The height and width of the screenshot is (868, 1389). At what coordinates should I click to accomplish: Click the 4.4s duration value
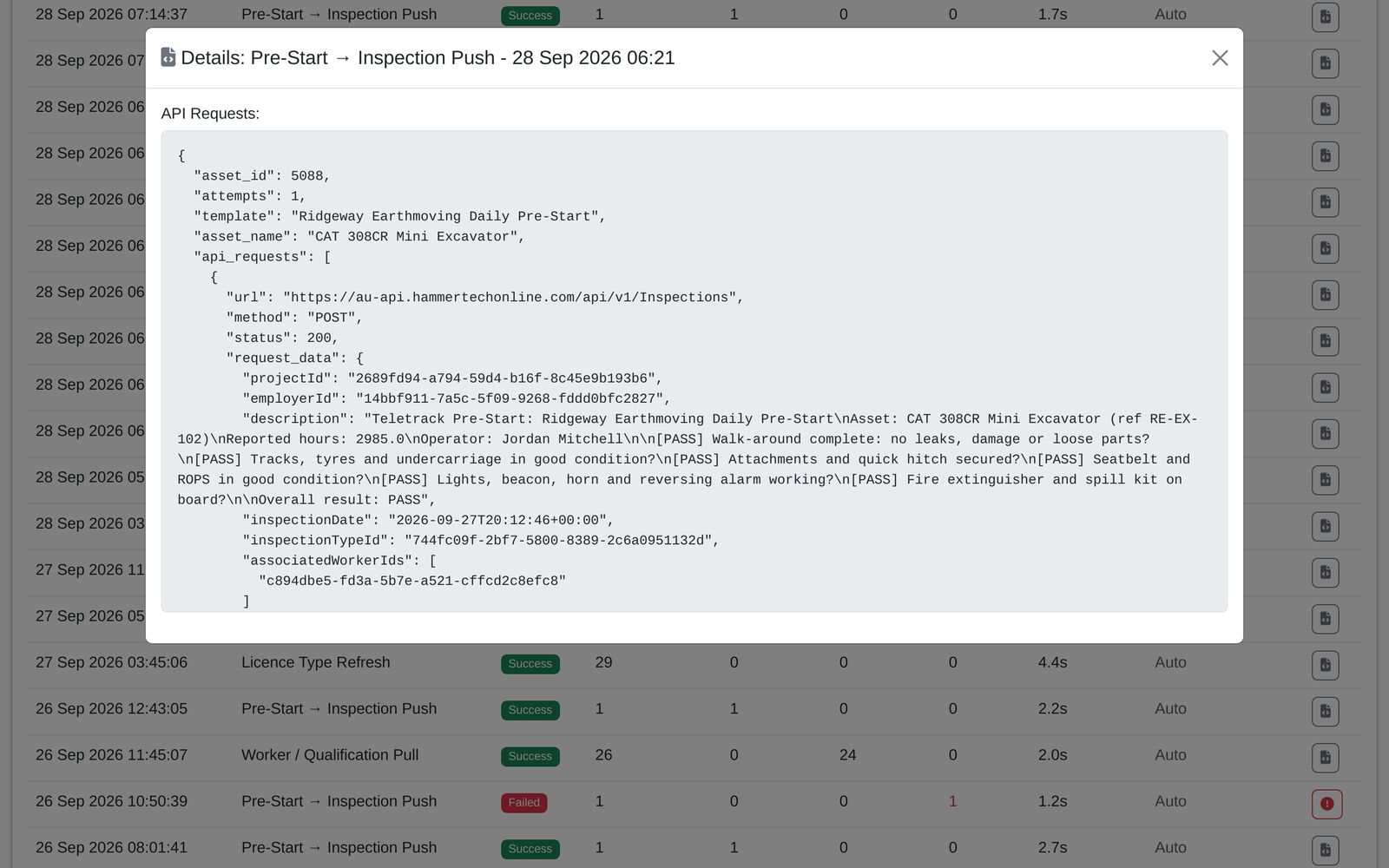(1052, 662)
